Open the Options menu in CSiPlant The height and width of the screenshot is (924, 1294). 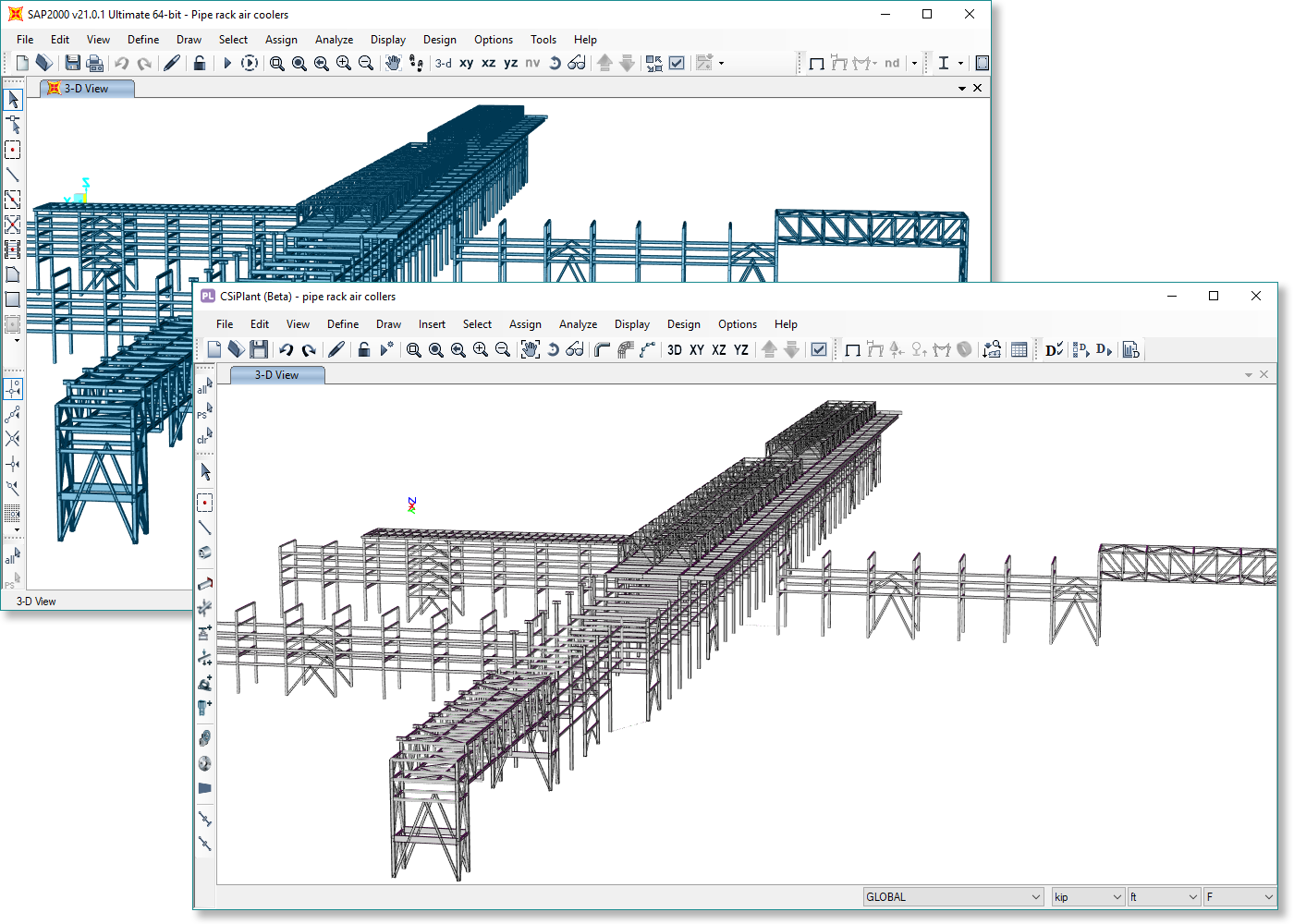(x=738, y=324)
